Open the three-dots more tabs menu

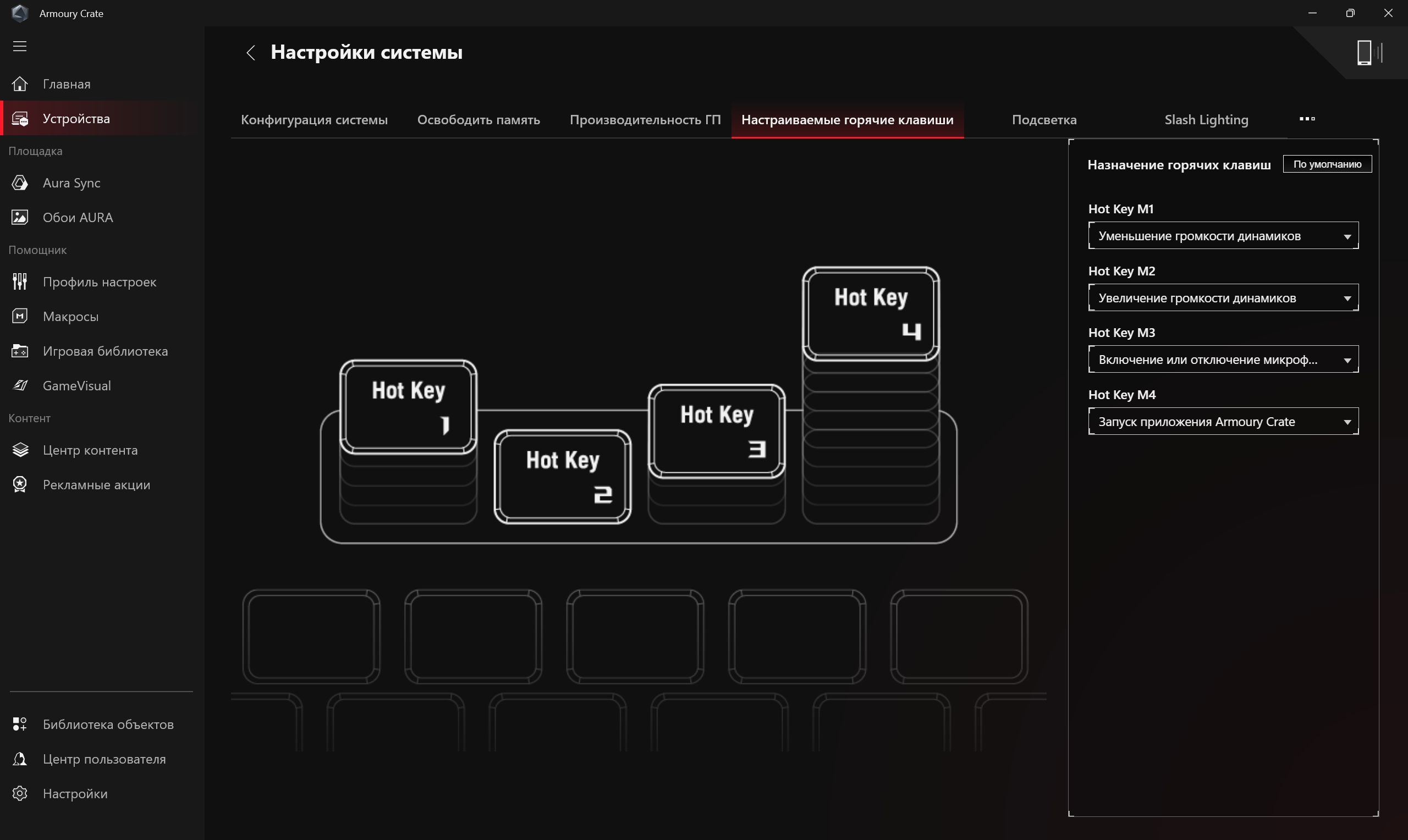click(x=1307, y=119)
